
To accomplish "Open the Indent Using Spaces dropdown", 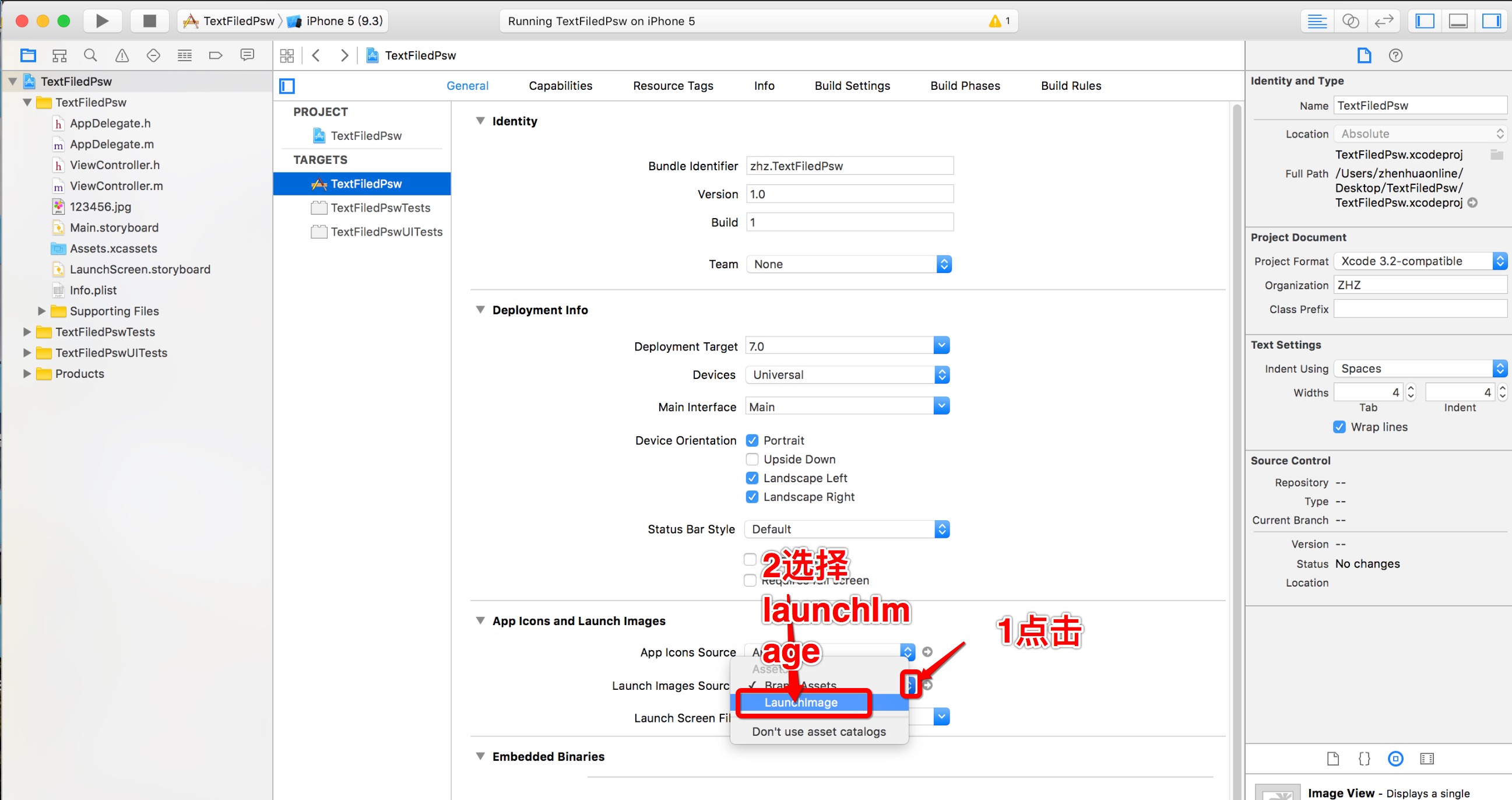I will tap(1420, 369).
